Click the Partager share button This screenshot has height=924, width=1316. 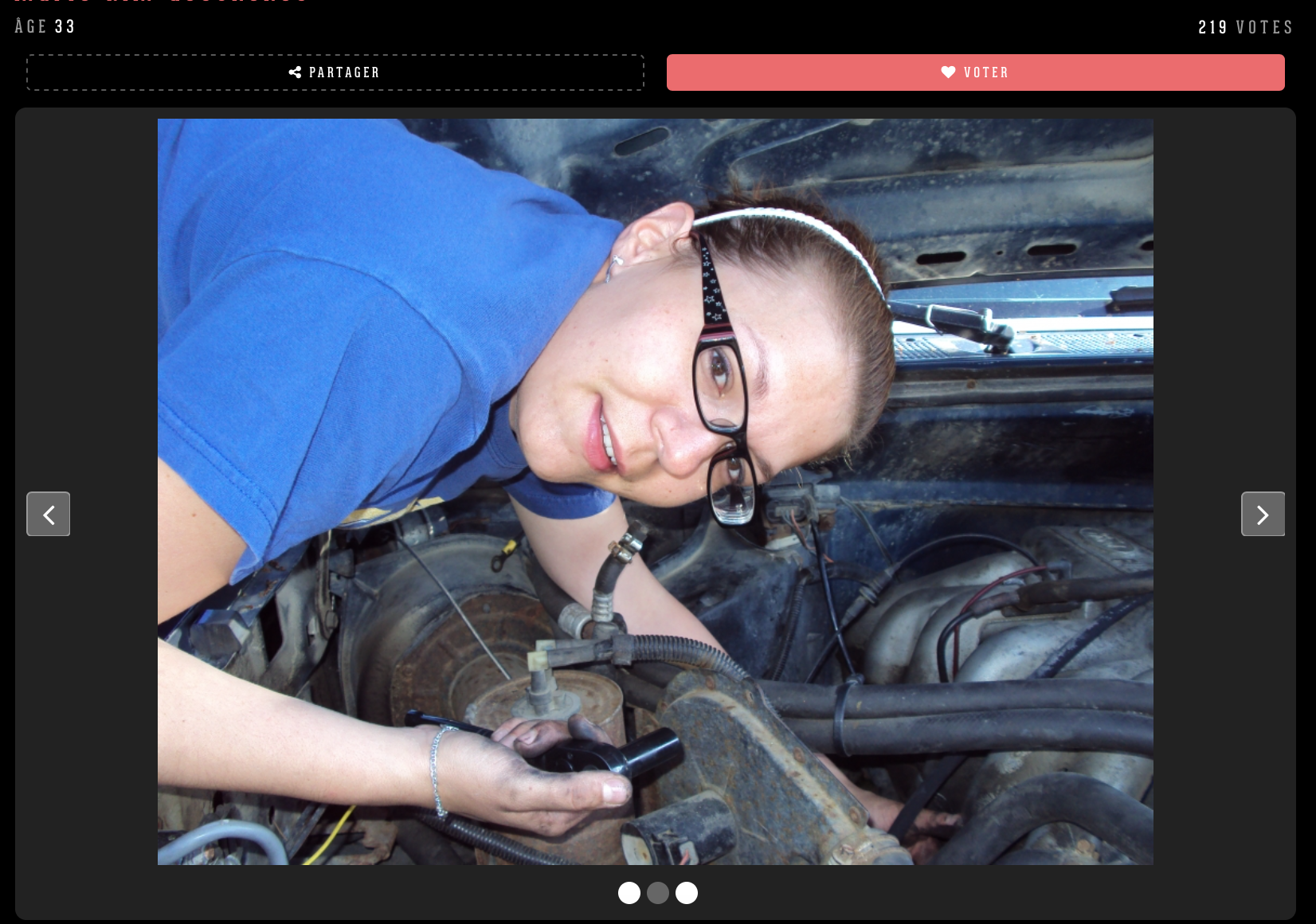coord(335,72)
